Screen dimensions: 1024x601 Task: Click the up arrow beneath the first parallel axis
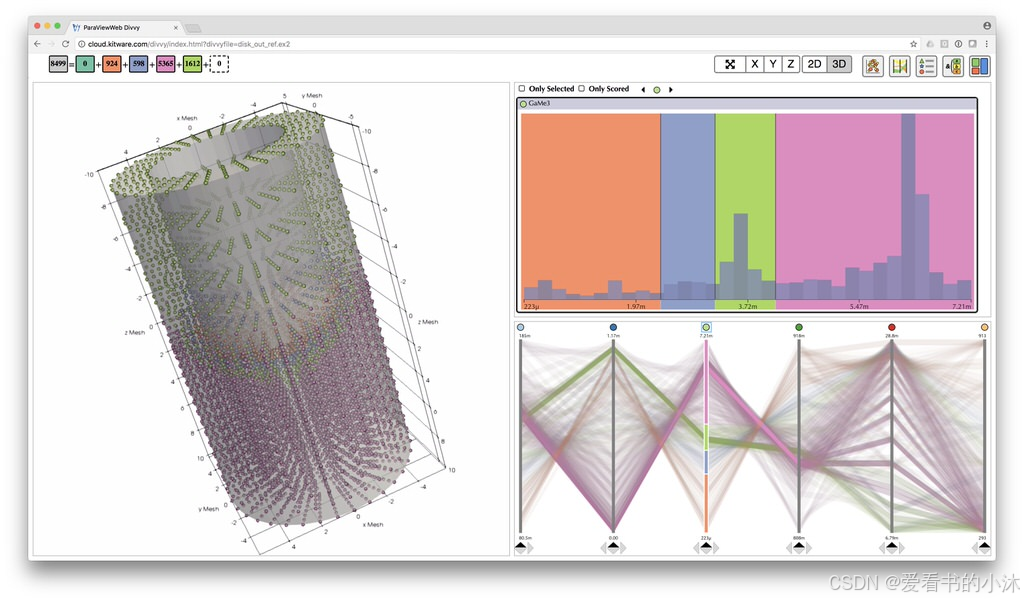click(520, 545)
